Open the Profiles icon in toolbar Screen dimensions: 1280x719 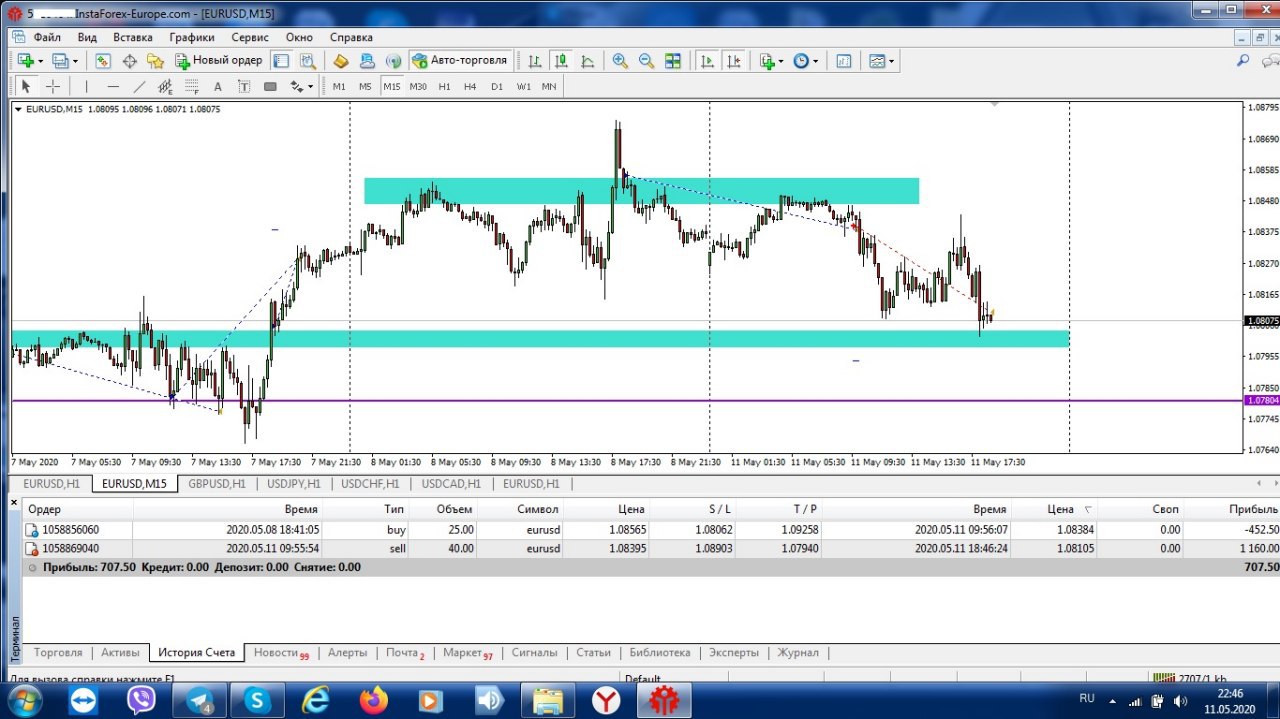(60, 61)
